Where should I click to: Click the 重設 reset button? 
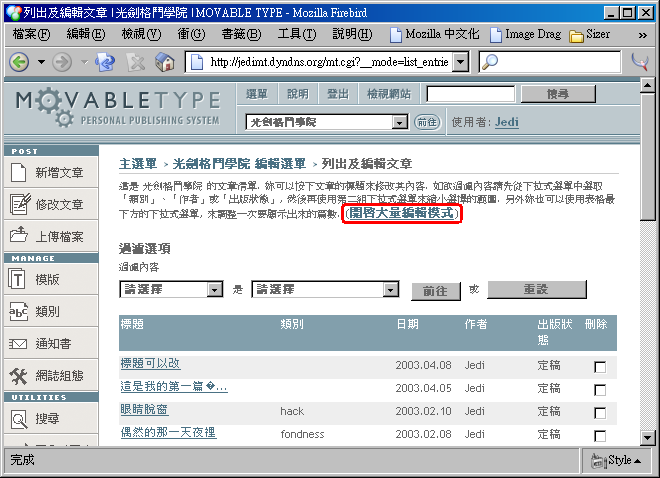click(x=536, y=289)
